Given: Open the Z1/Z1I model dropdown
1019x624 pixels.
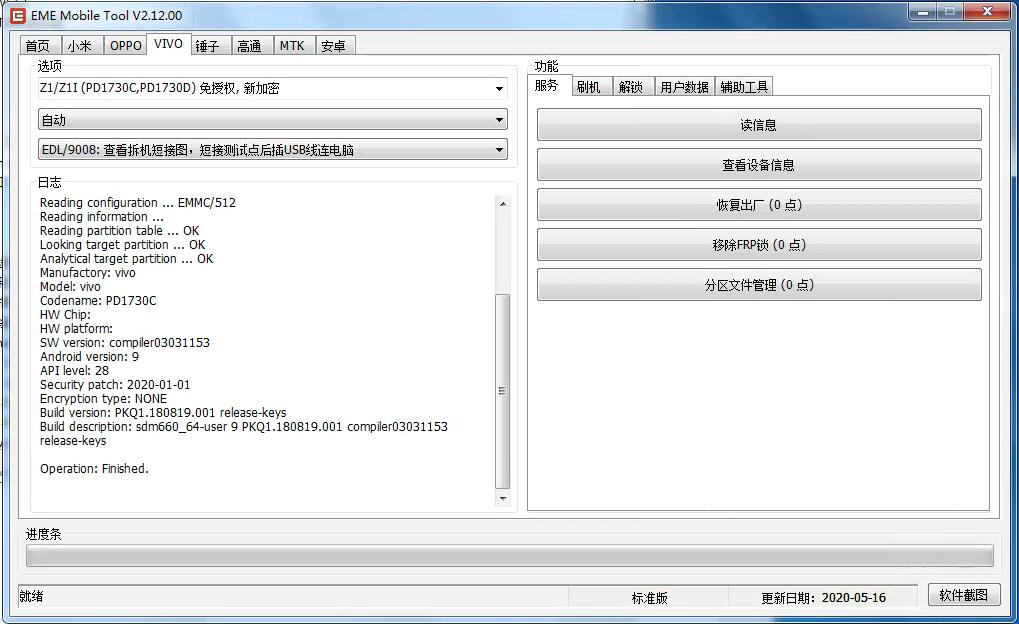Looking at the screenshot, I should pyautogui.click(x=272, y=88).
